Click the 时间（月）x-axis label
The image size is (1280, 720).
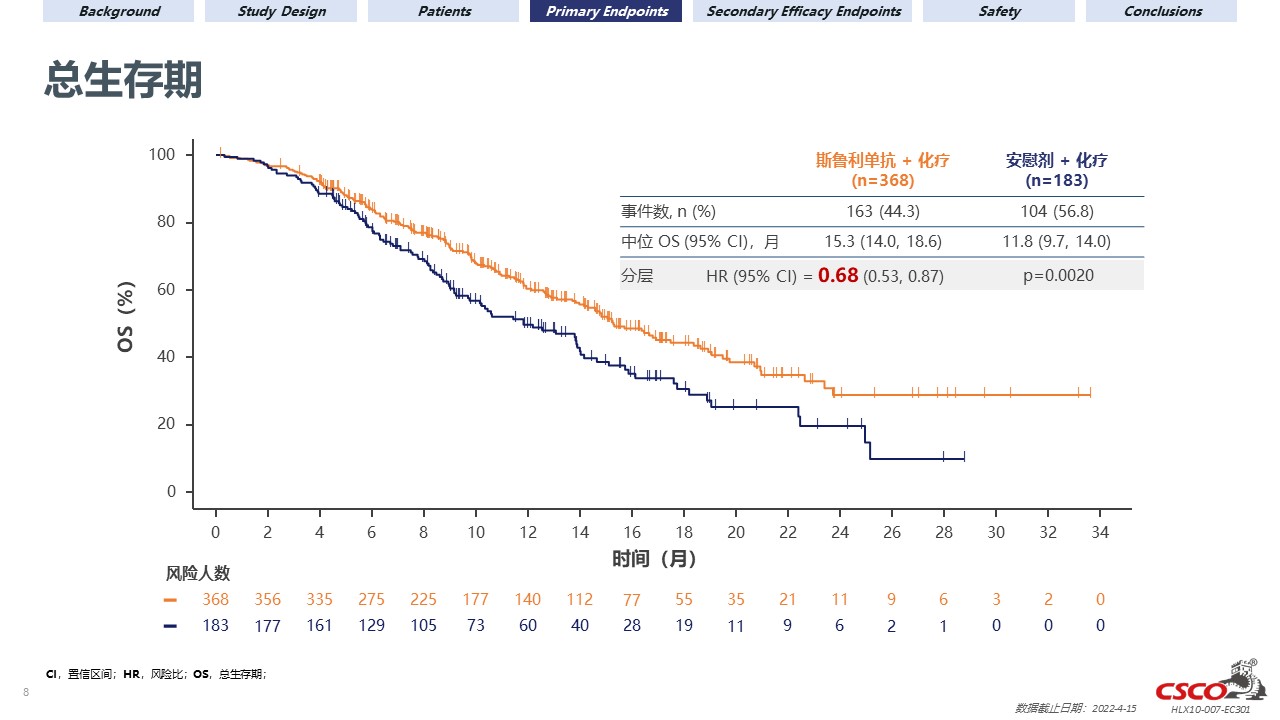coord(654,559)
